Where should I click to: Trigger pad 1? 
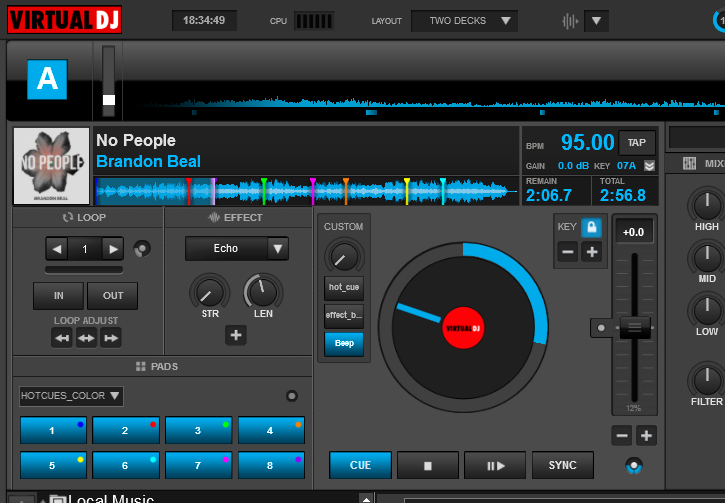[53, 430]
